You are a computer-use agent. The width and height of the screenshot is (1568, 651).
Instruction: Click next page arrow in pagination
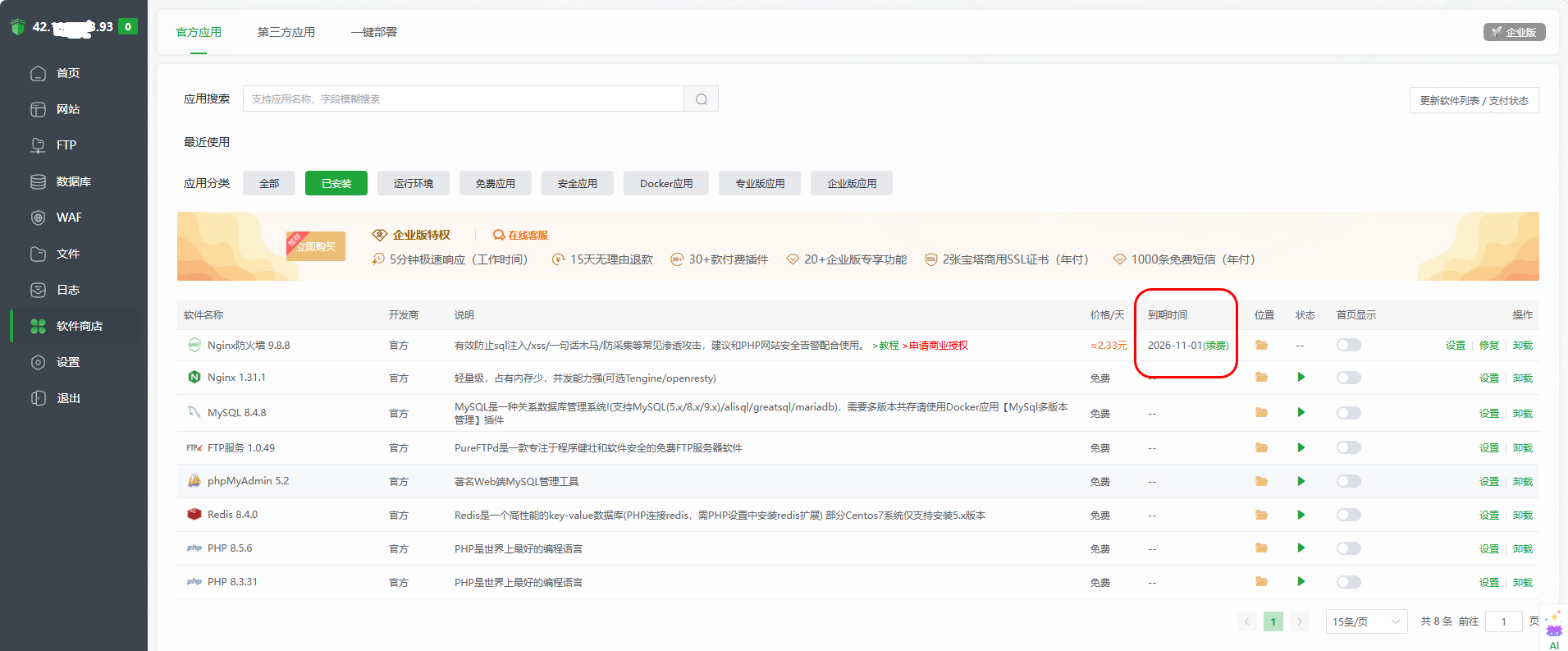tap(1300, 621)
